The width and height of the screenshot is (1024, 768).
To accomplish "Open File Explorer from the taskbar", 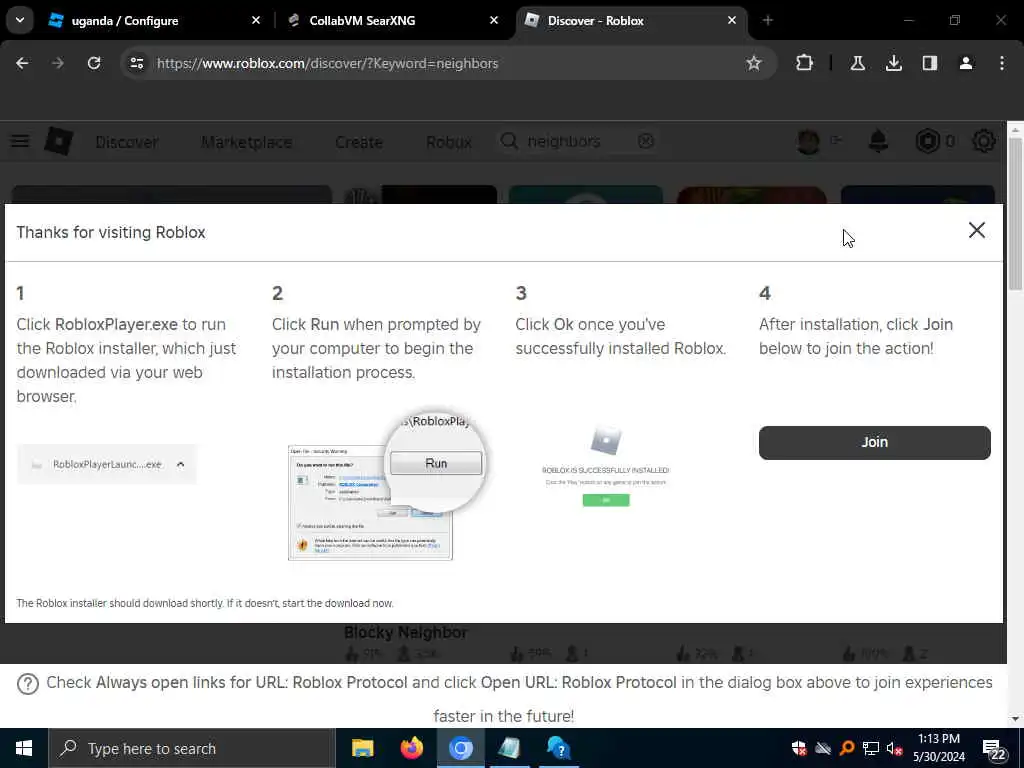I will [362, 748].
